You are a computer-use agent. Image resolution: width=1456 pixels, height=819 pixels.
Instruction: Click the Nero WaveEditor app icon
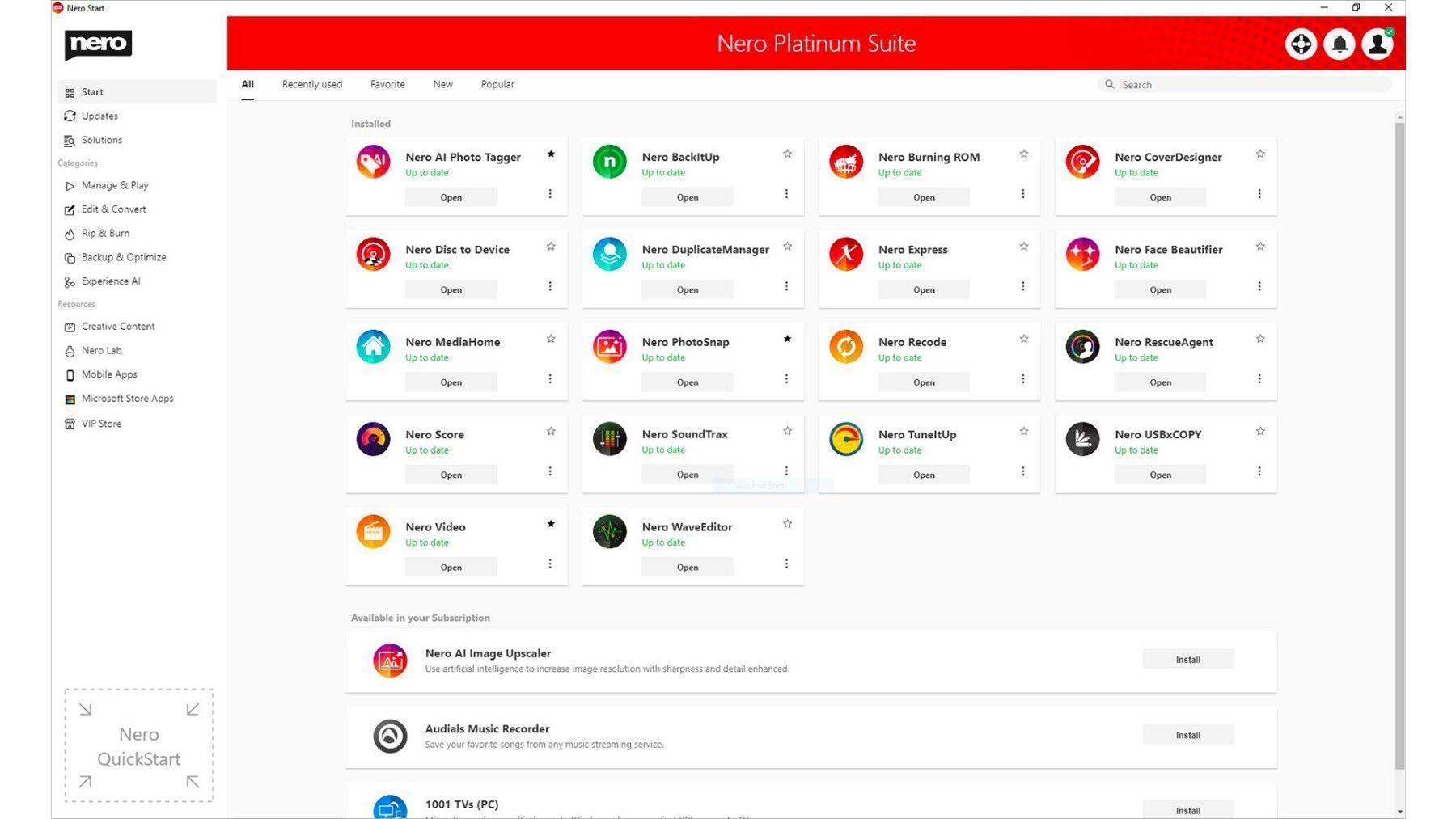(609, 532)
